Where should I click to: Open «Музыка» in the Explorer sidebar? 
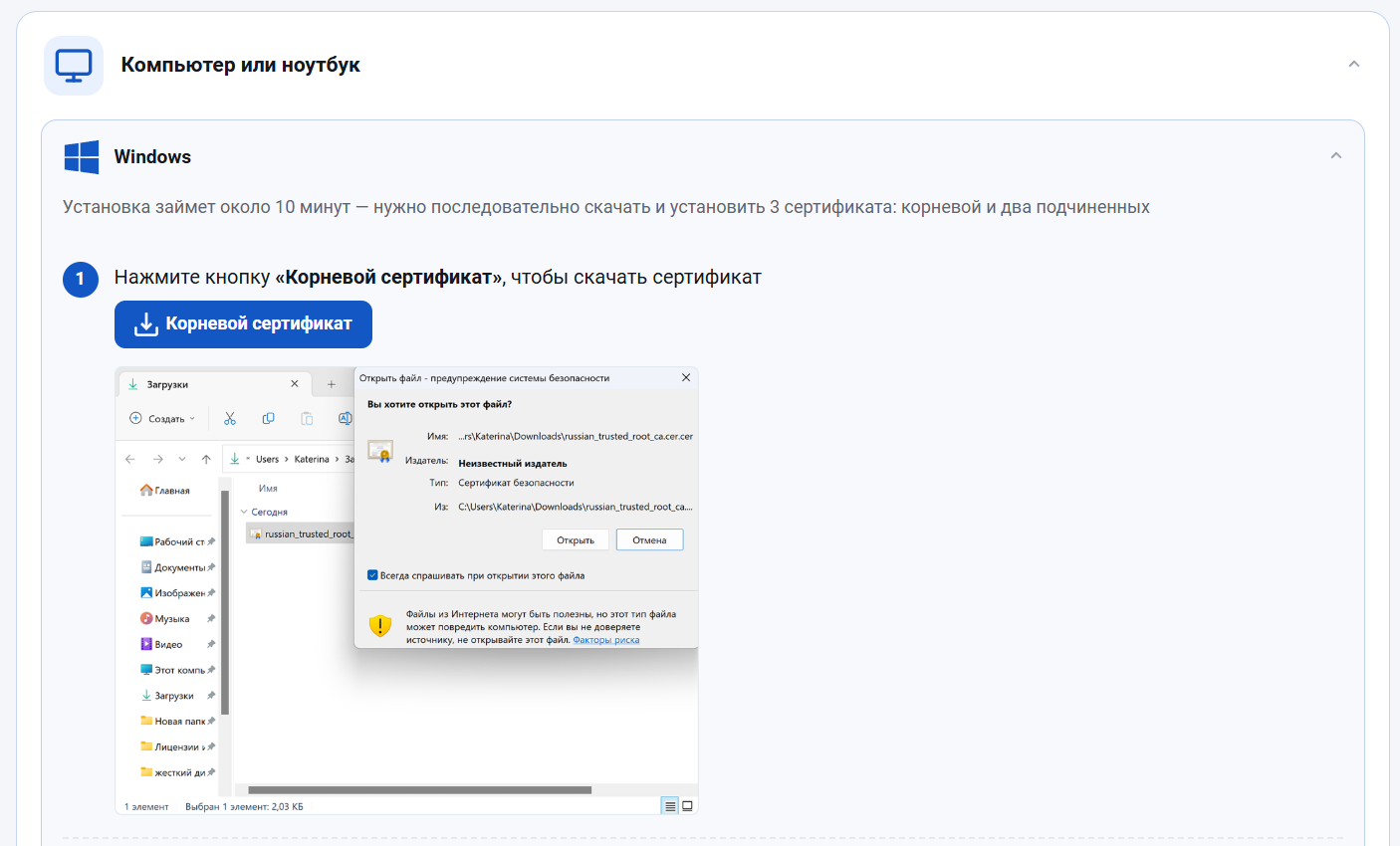pos(177,619)
